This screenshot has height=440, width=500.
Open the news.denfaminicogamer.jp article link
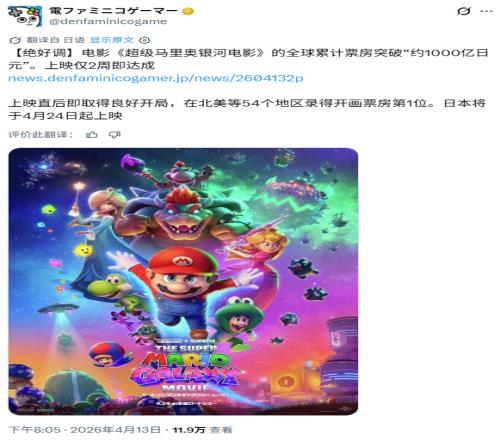(156, 78)
